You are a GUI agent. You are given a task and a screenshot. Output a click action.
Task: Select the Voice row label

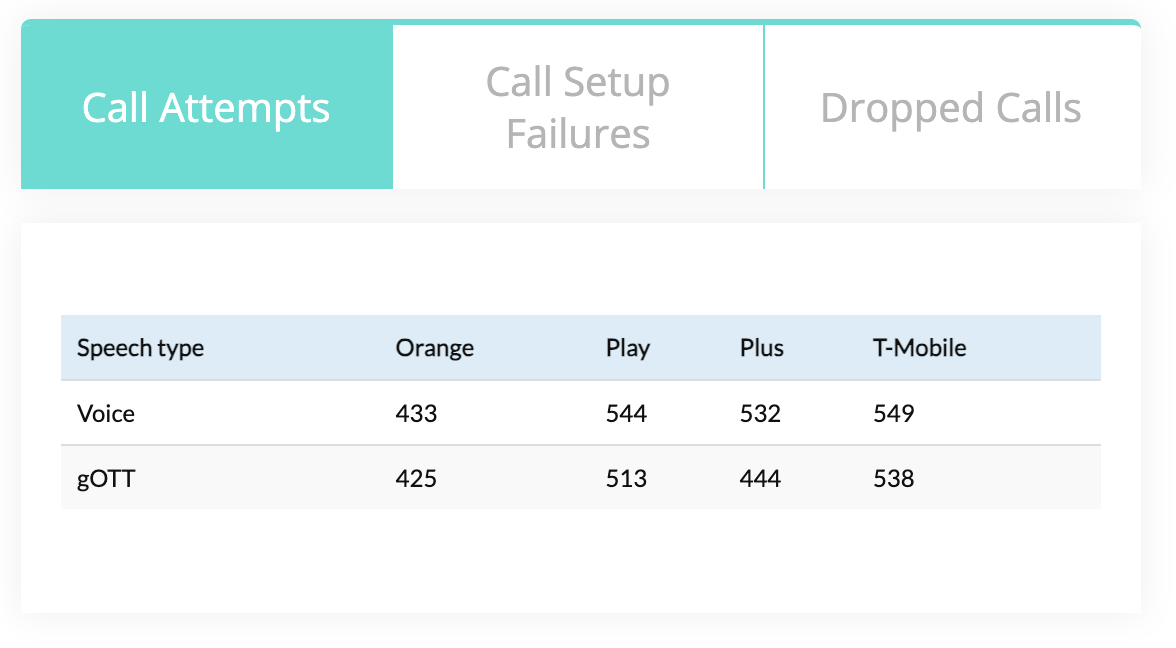click(106, 413)
